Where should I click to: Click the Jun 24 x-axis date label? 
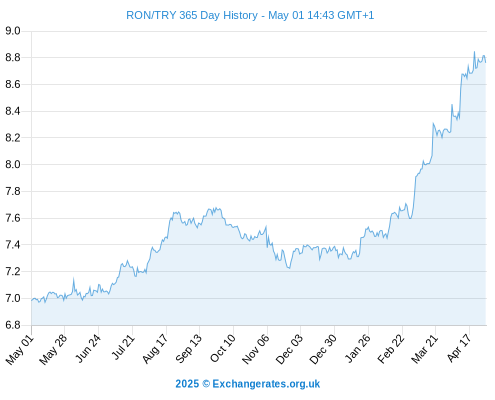pos(88,349)
